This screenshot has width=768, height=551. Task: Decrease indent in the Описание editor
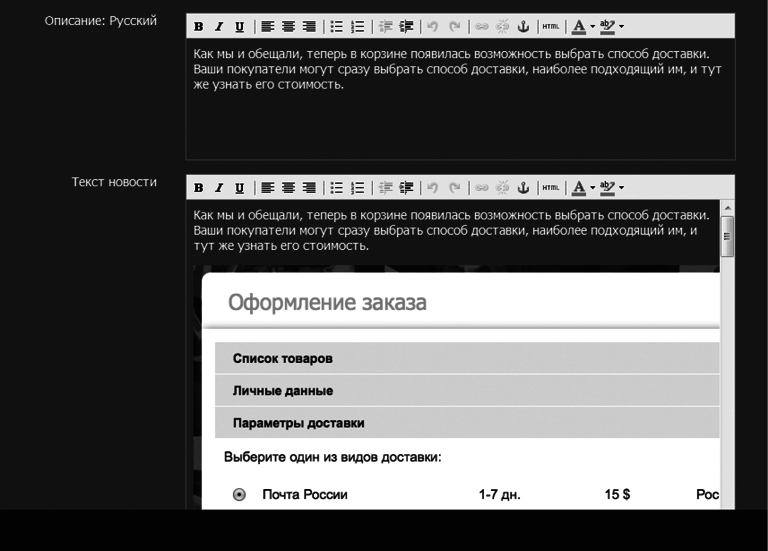coord(385,26)
